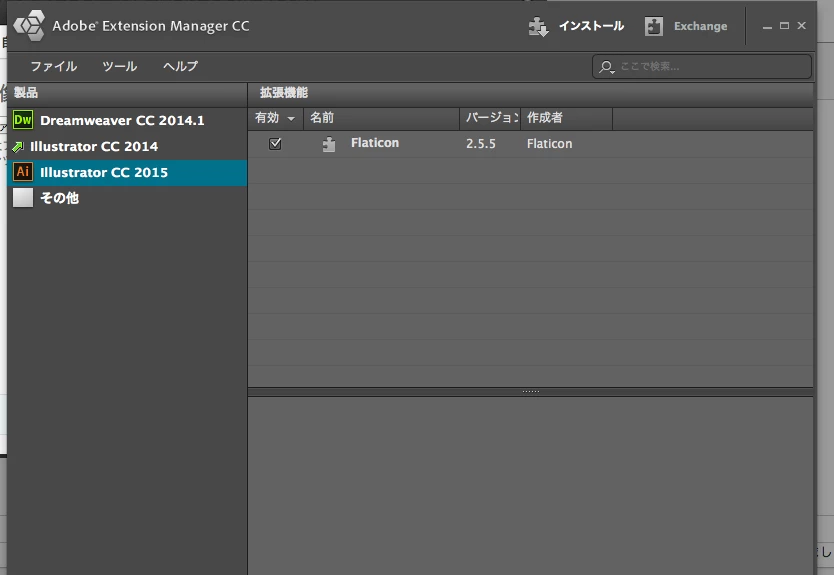The image size is (834, 575).
Task: Click the panel splitter grip dots
Action: click(x=531, y=391)
